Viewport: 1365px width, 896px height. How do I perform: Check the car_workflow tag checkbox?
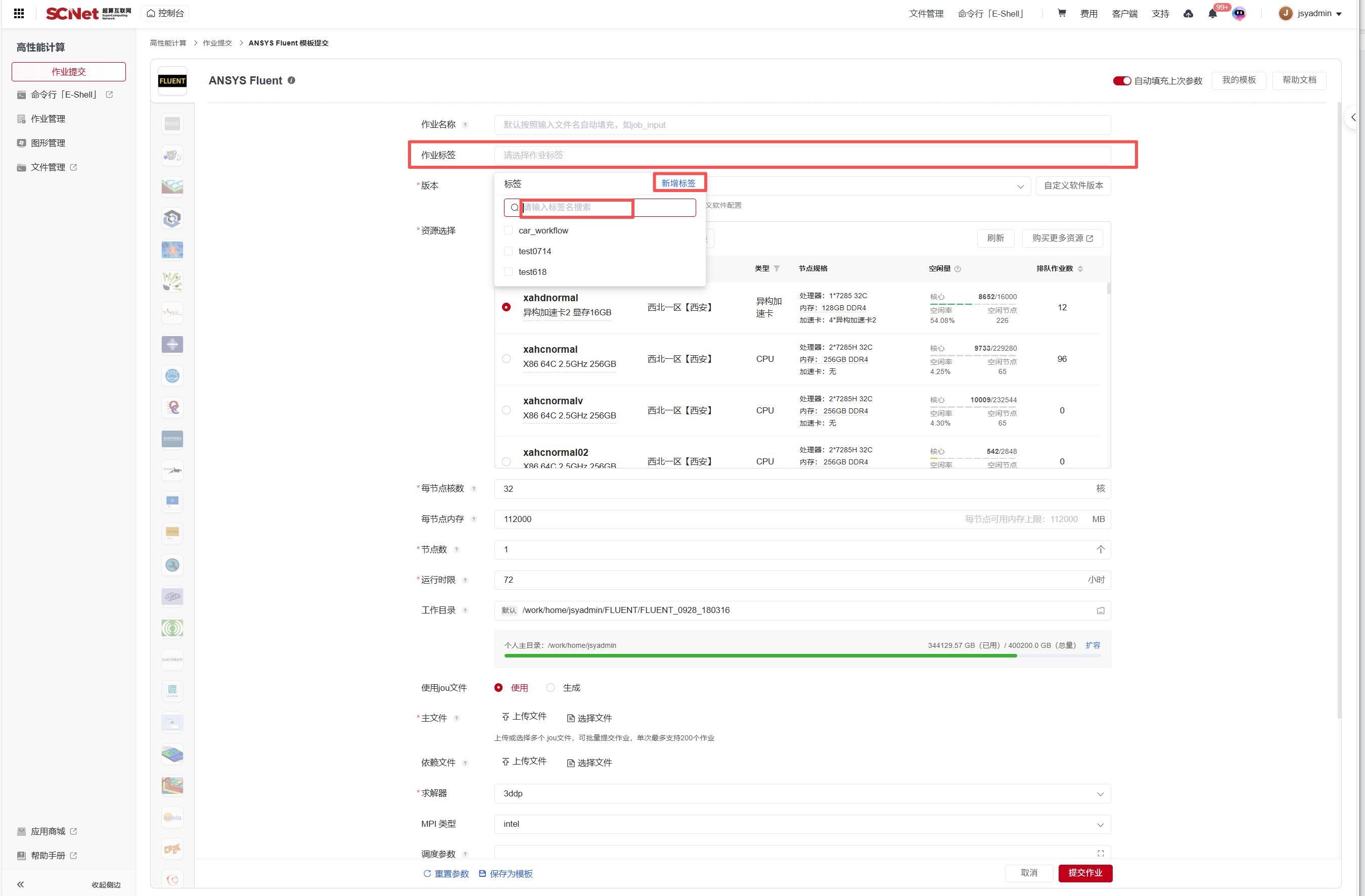click(508, 230)
